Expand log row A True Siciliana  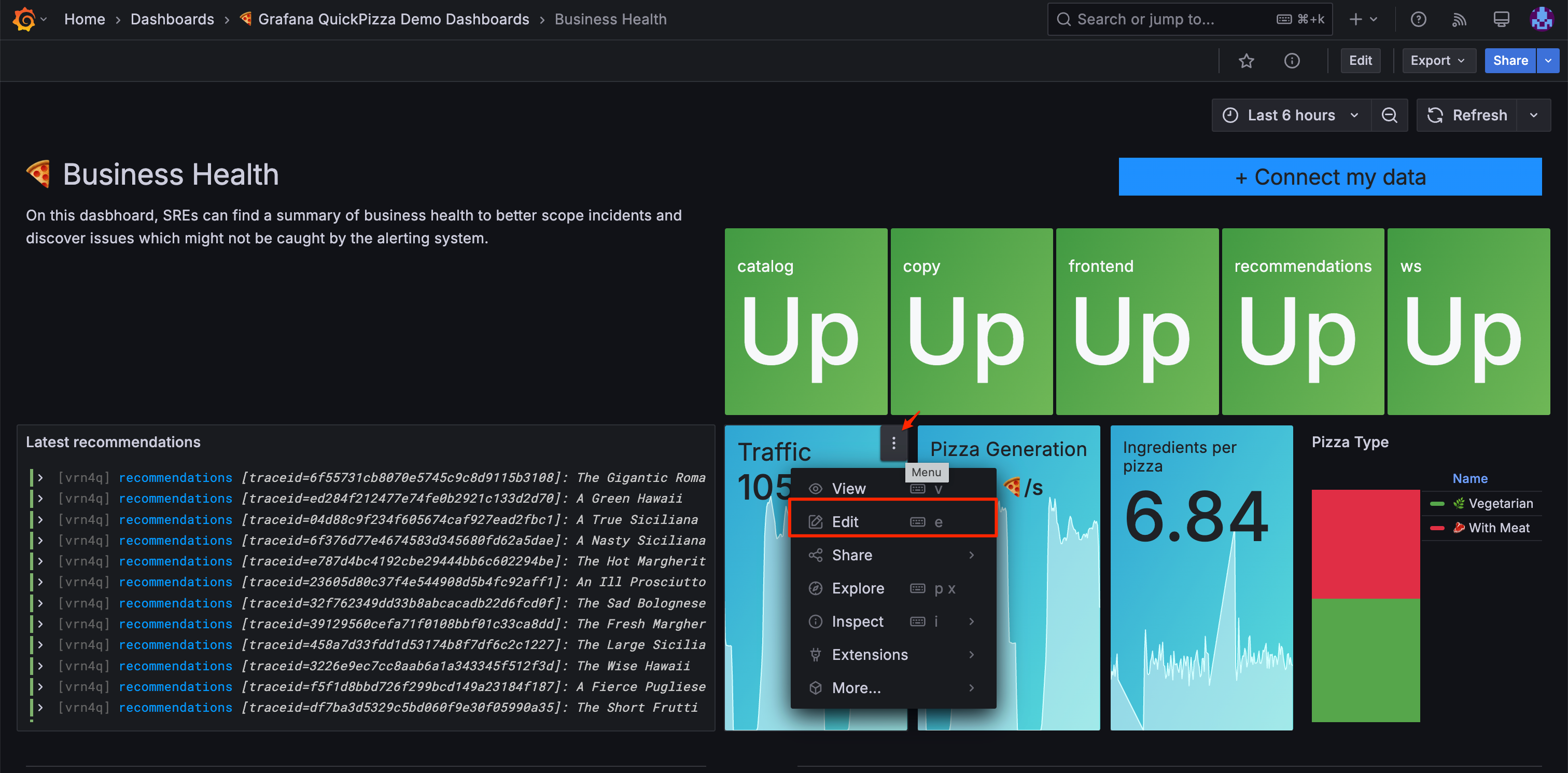pos(40,520)
